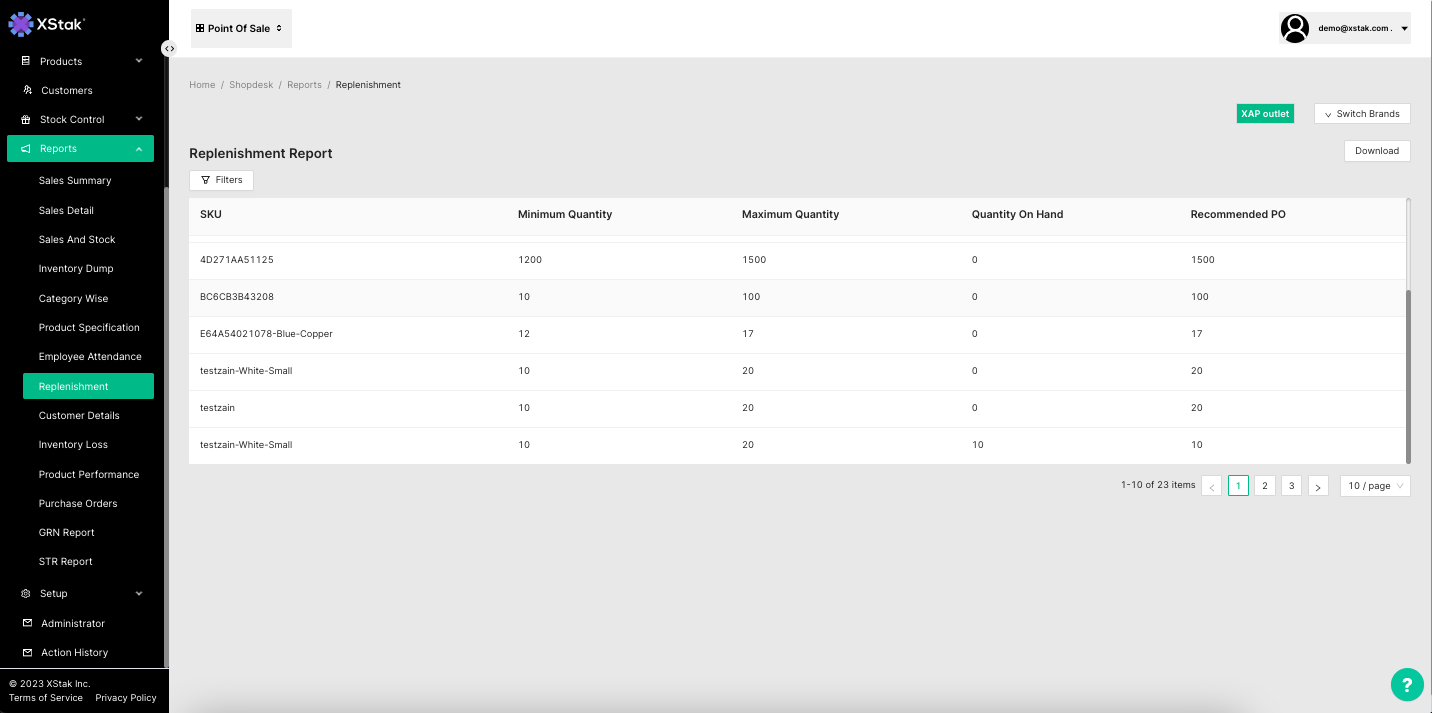Click the Customers icon in the sidebar
This screenshot has width=1432, height=713.
[27, 90]
